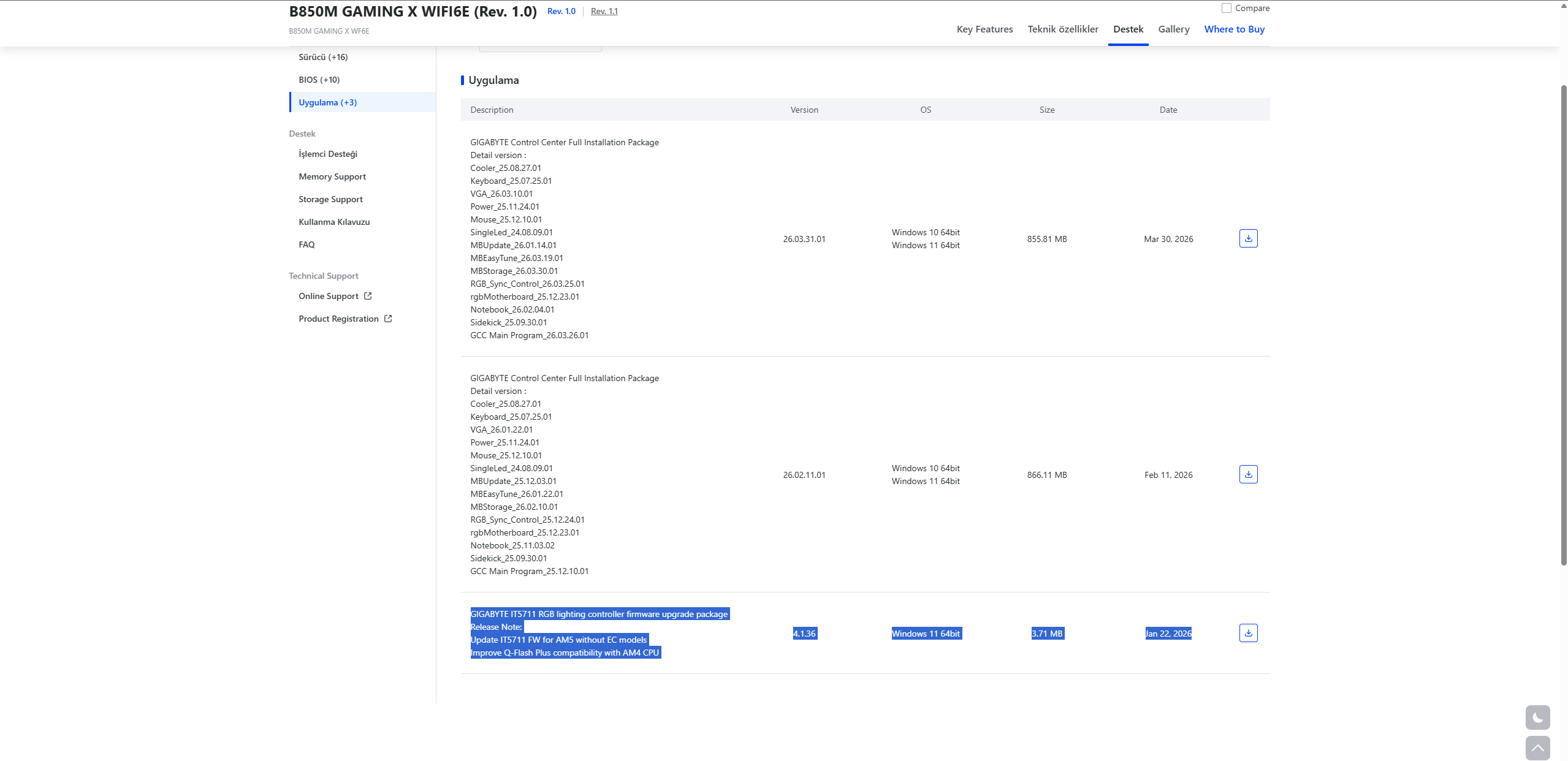This screenshot has height=761, width=1568.
Task: Click the Version column header
Action: [804, 110]
